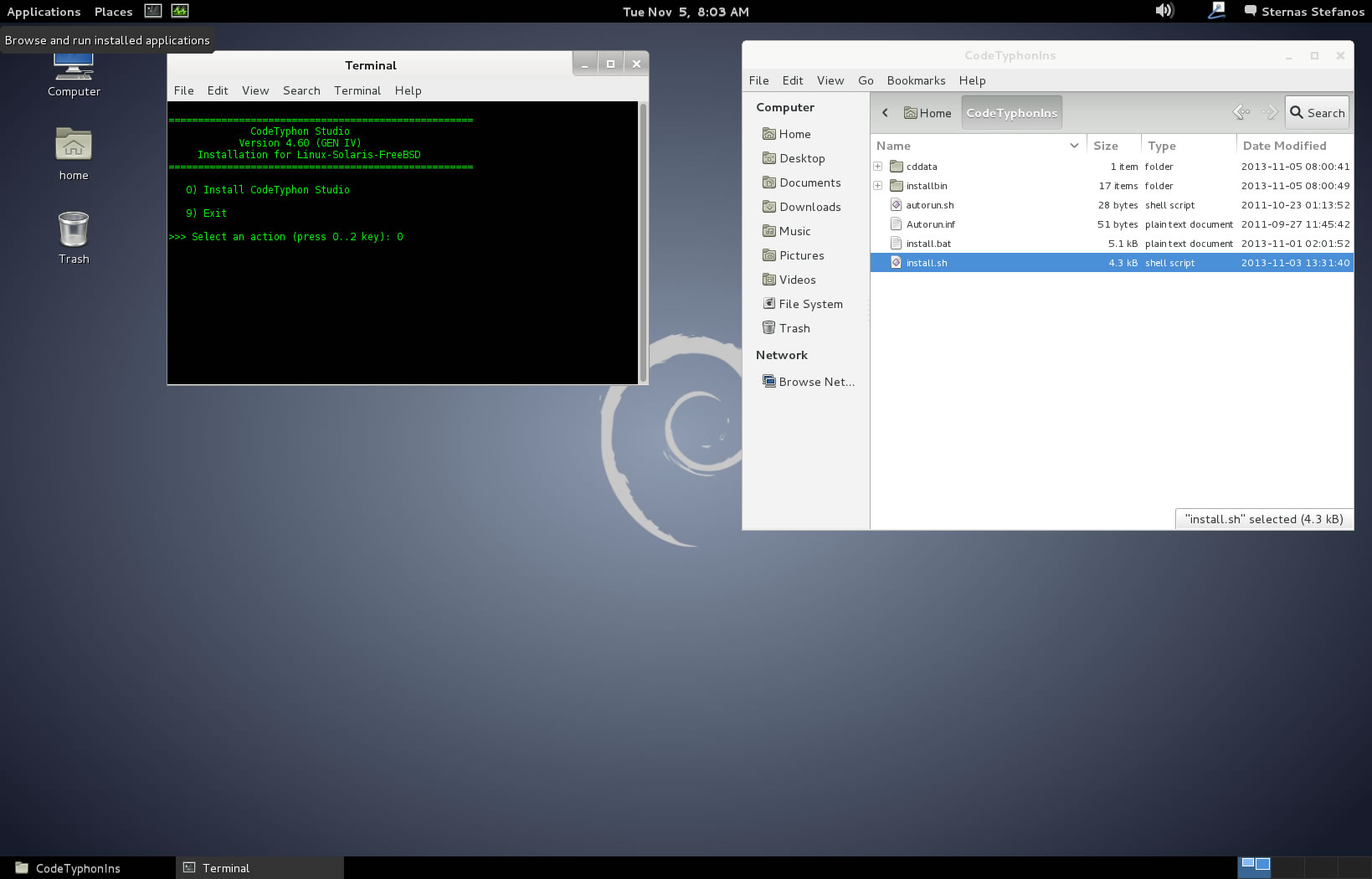The height and width of the screenshot is (879, 1372).
Task: Go back with the path arrow
Action: click(885, 112)
